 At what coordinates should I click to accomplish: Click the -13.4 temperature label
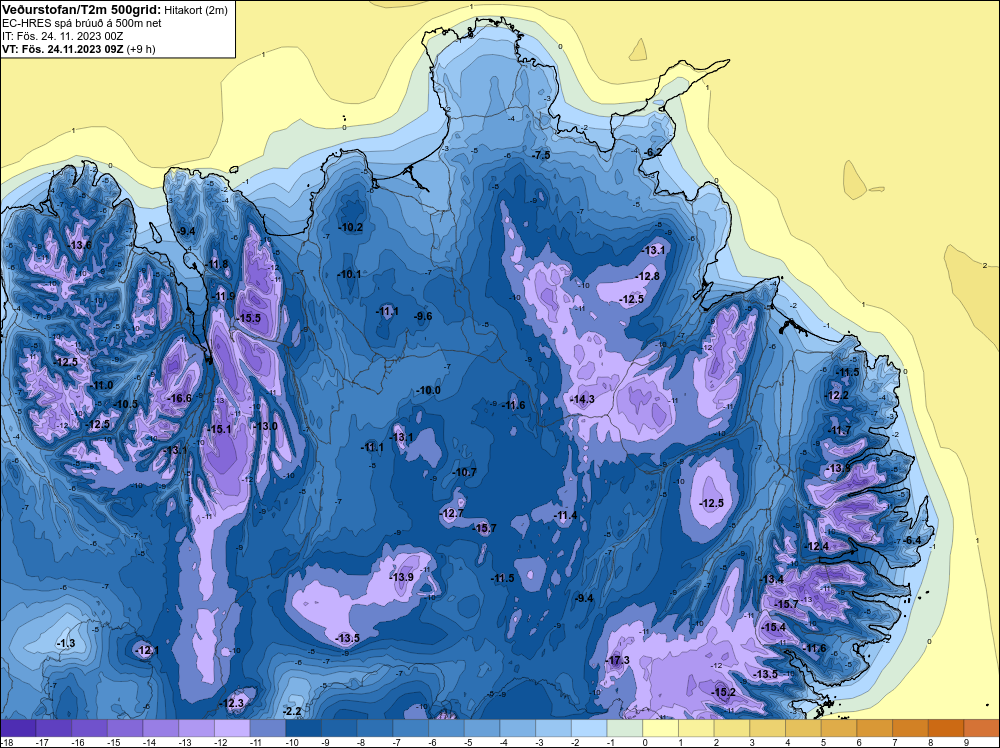coord(772,579)
